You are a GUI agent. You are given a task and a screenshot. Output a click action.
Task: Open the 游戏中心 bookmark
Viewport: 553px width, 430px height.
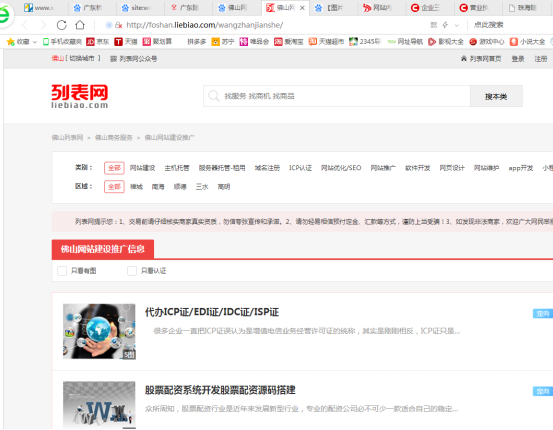[486, 42]
